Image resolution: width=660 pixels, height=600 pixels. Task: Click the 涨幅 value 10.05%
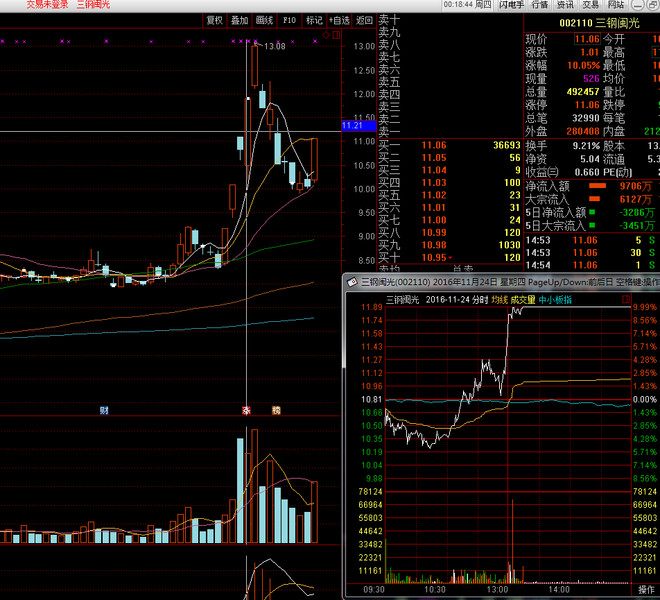pos(583,66)
